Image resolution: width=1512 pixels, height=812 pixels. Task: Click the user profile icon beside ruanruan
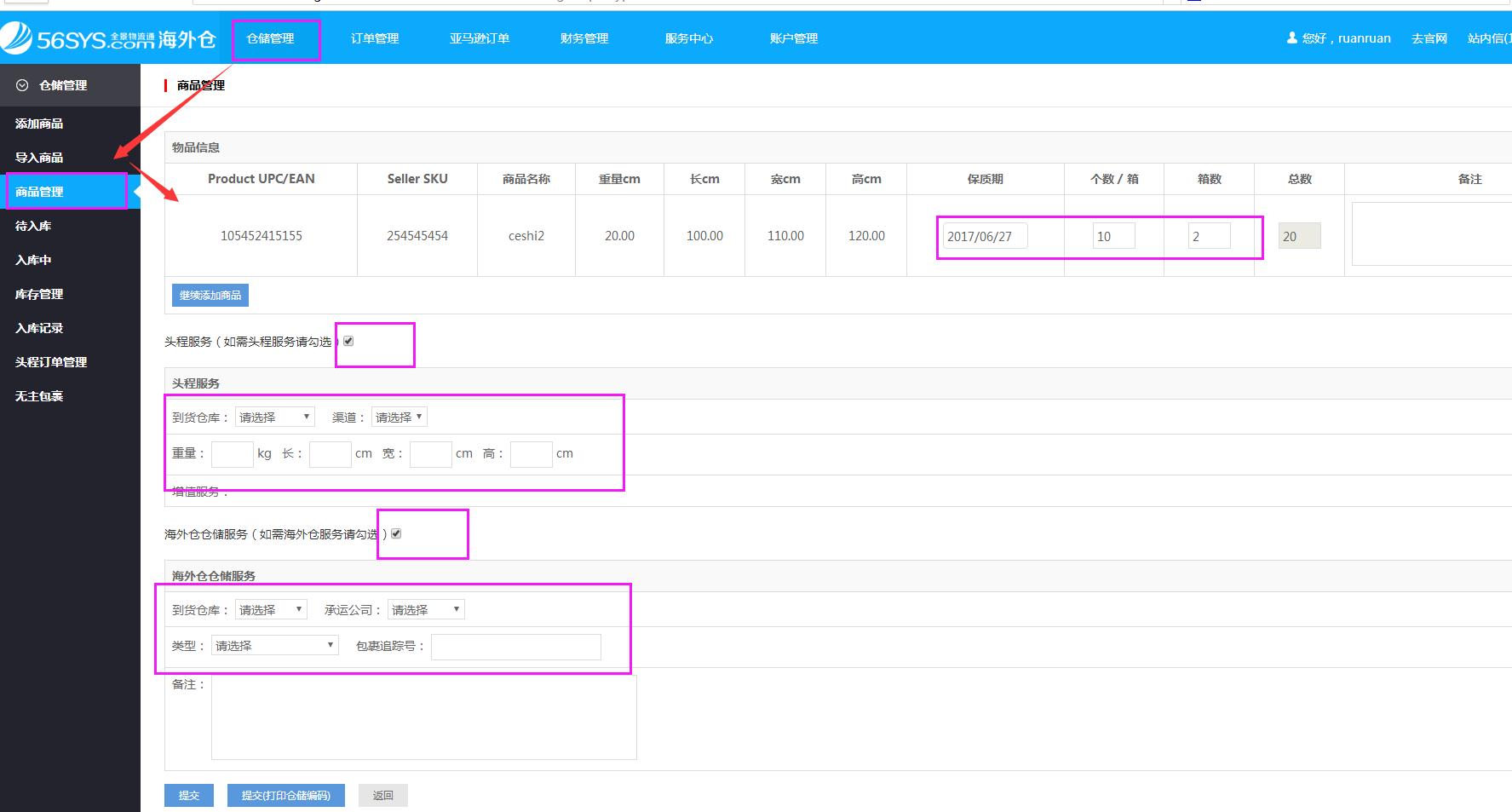point(1291,38)
